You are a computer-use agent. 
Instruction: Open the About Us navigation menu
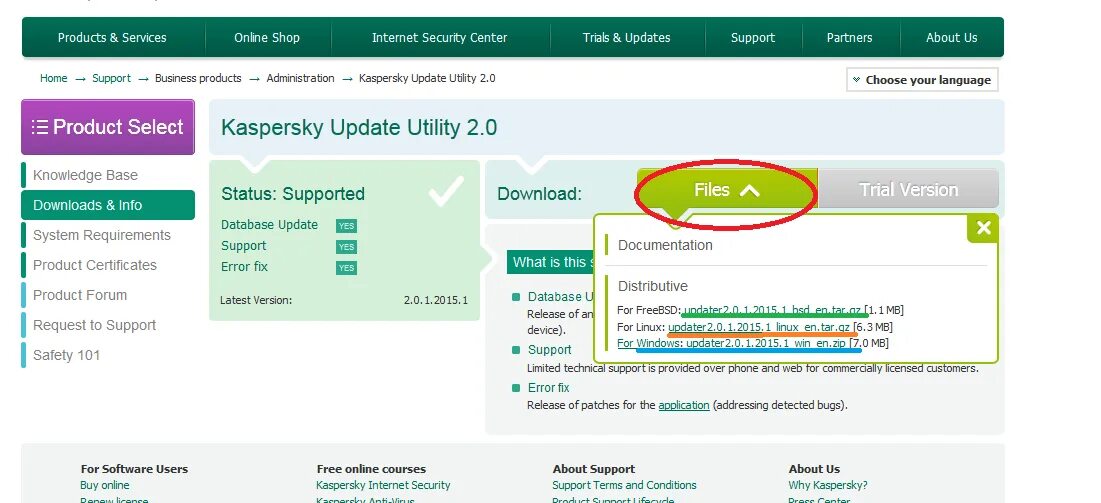point(951,38)
